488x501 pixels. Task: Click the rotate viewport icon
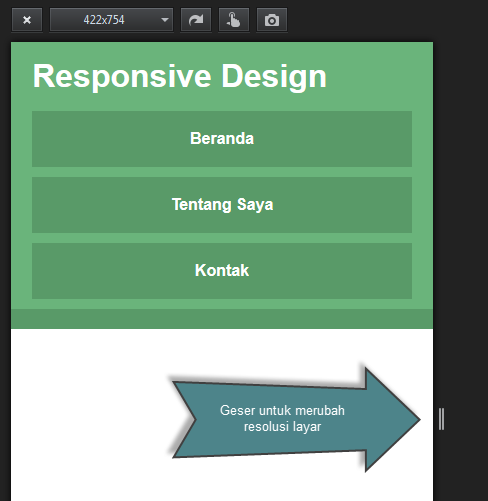(x=196, y=20)
